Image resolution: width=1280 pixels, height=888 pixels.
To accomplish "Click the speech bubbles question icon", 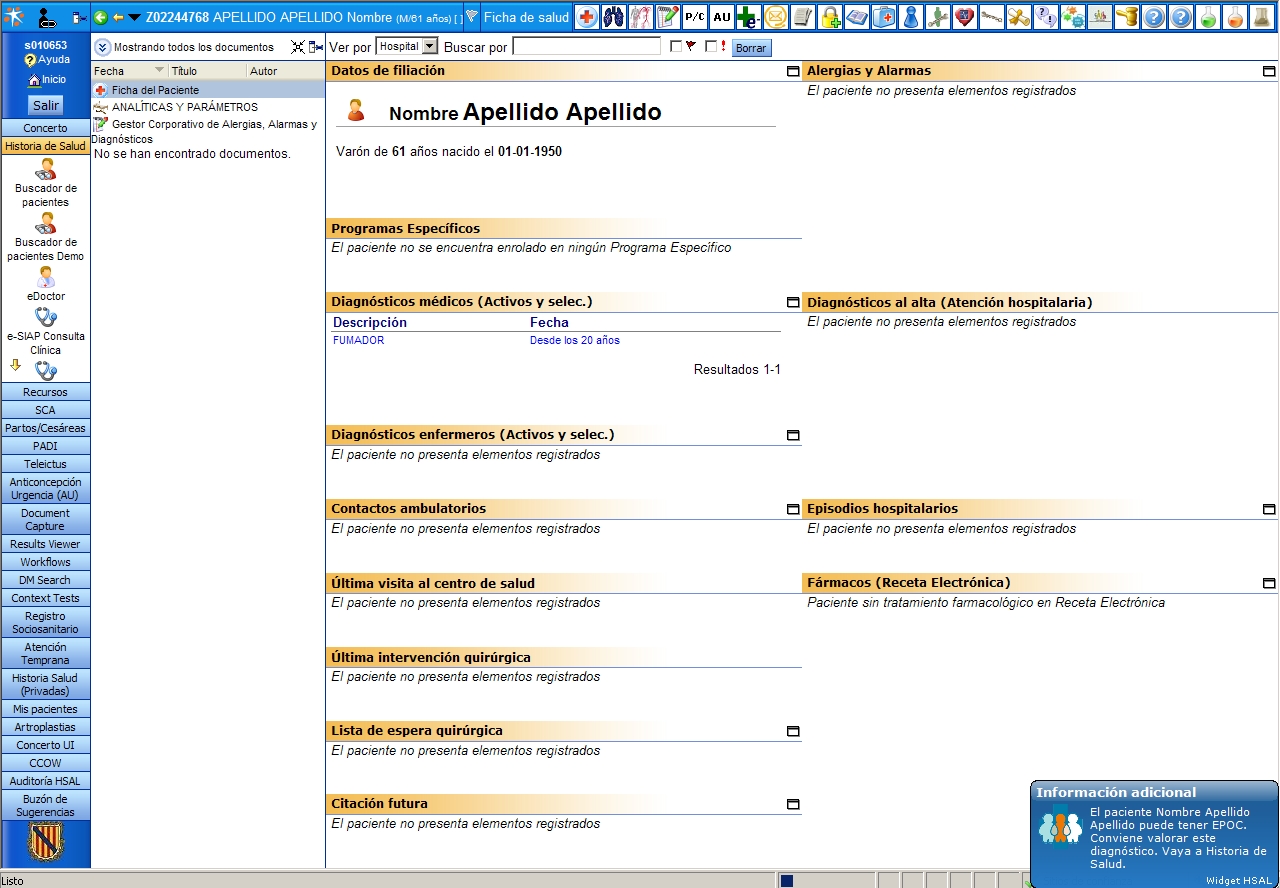I will pyautogui.click(x=1046, y=17).
